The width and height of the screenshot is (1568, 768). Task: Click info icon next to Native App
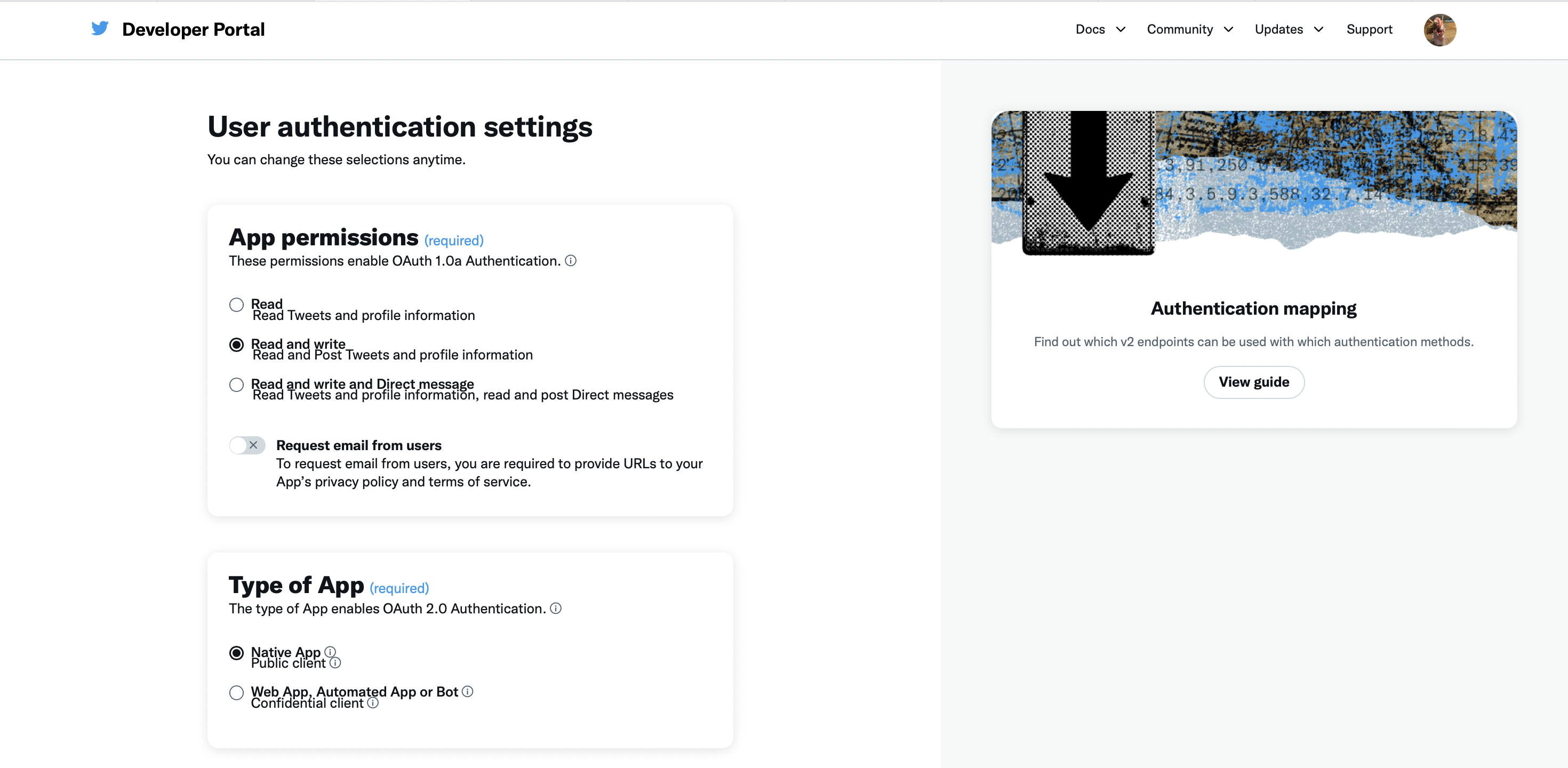pyautogui.click(x=330, y=652)
